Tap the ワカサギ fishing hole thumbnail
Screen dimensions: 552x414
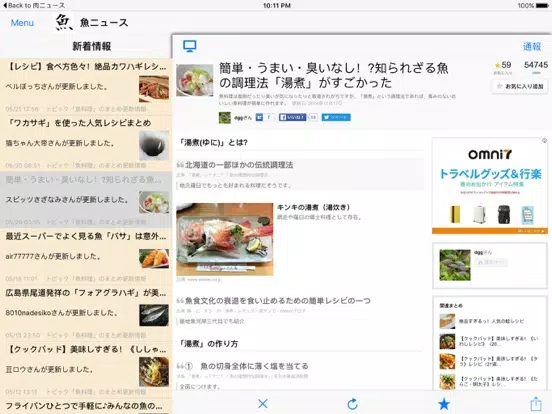[154, 146]
